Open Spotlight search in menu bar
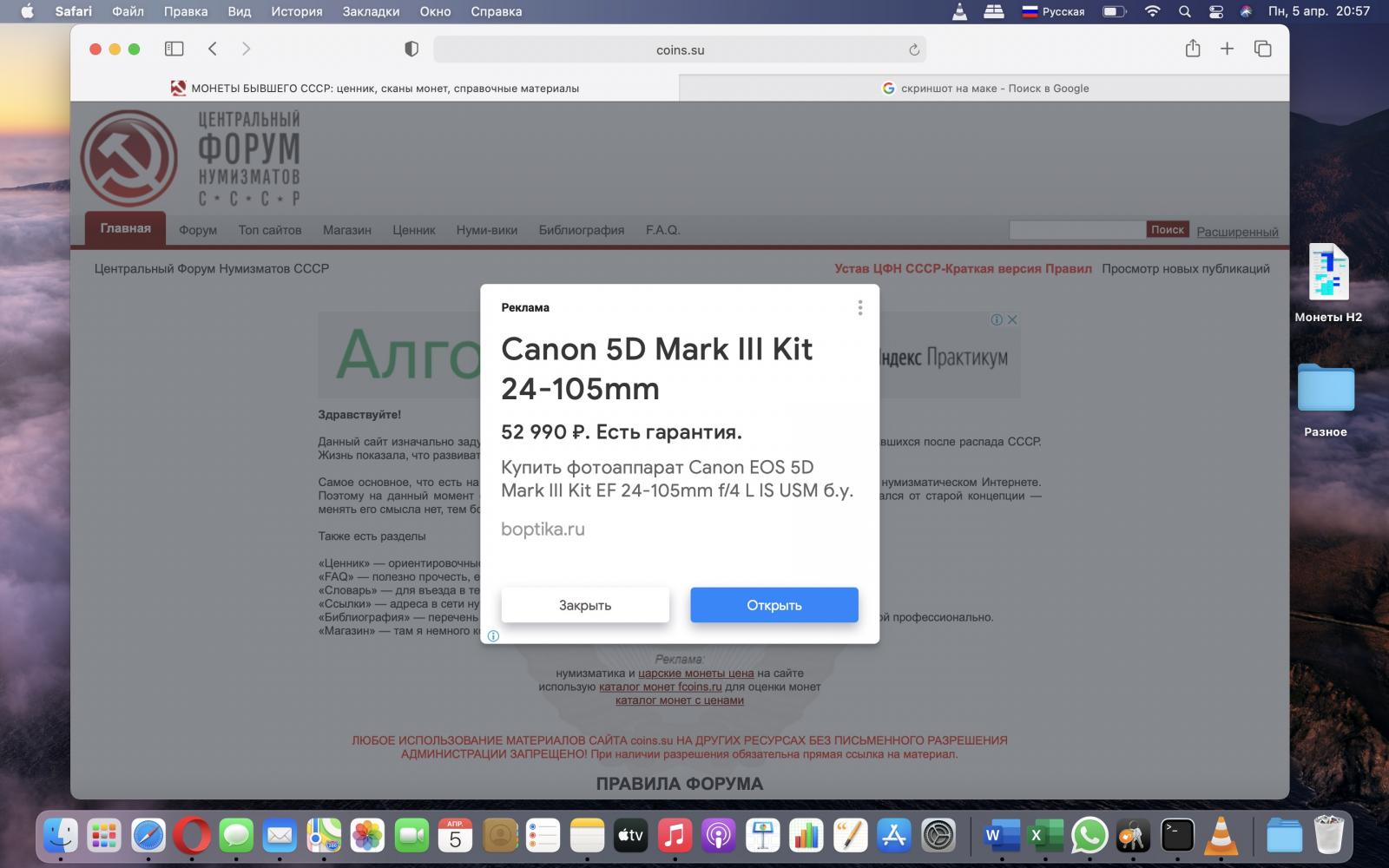 (x=1184, y=11)
